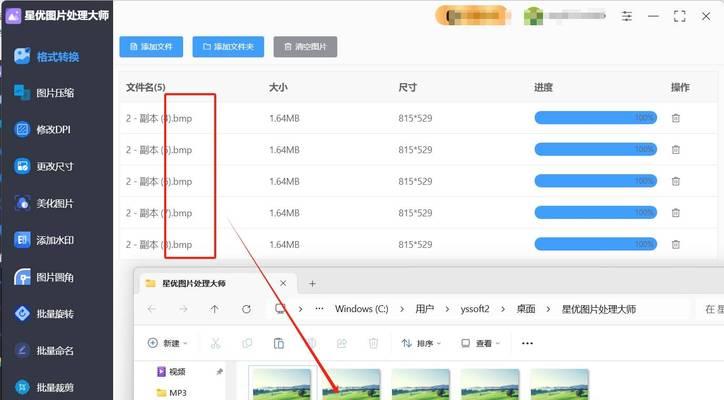This screenshot has height=400, width=724.
Task: Open the 排序 sort dropdown
Action: (421, 343)
